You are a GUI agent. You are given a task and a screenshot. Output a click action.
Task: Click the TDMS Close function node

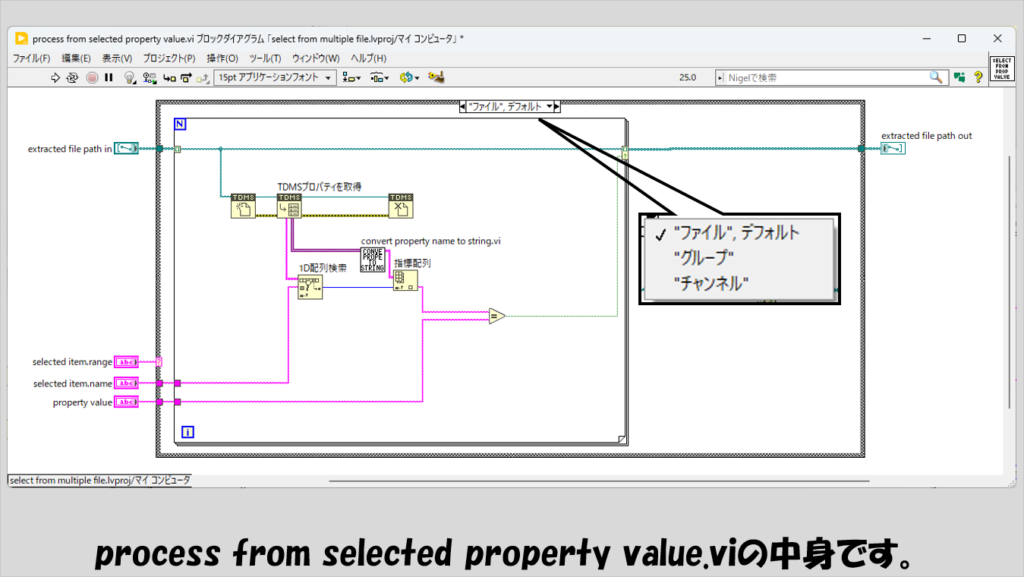pyautogui.click(x=401, y=205)
